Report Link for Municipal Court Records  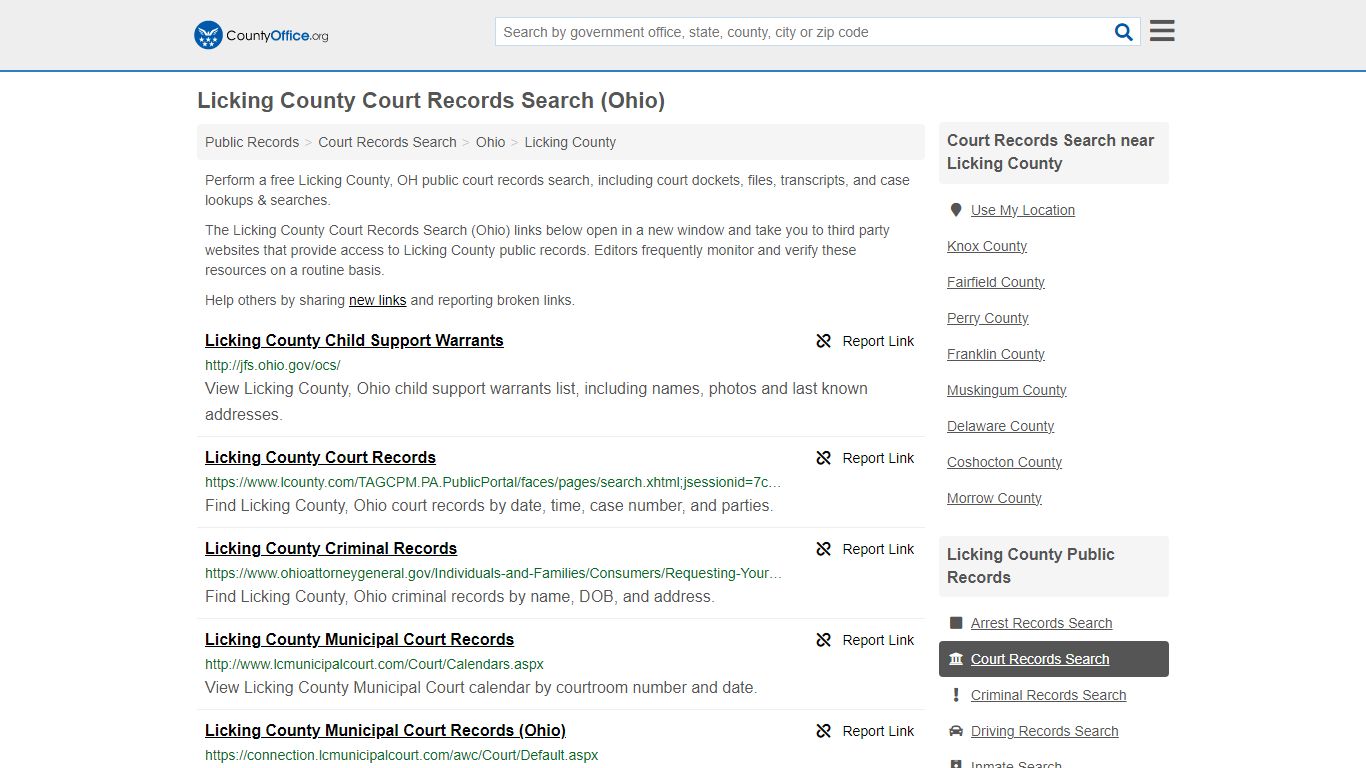point(866,640)
